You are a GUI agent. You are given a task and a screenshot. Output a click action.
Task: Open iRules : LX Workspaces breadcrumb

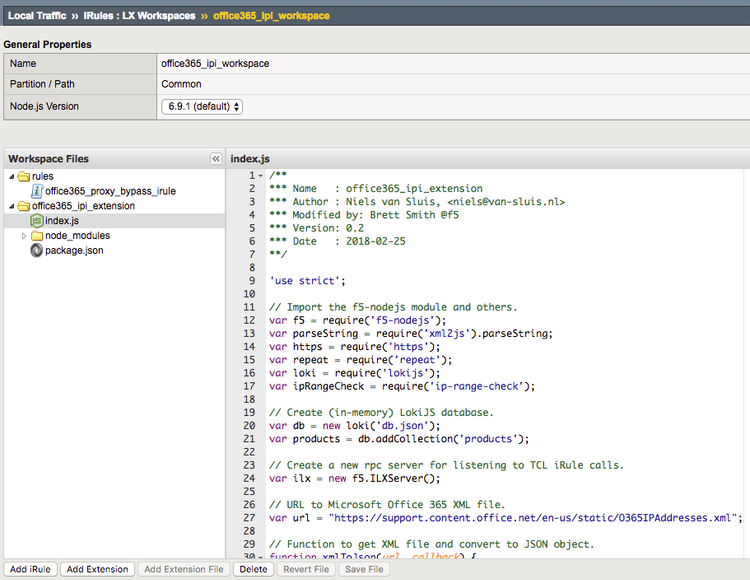[x=138, y=16]
